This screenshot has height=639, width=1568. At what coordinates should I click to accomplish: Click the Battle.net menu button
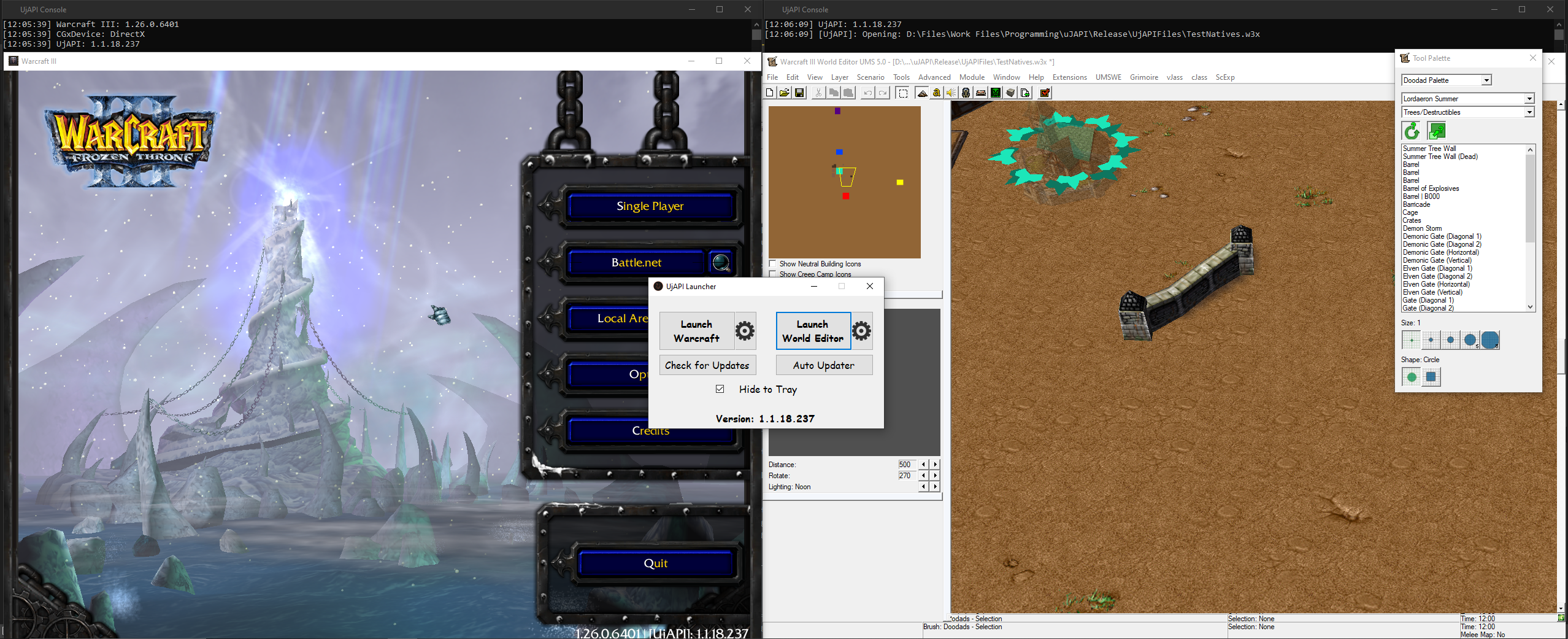(637, 263)
